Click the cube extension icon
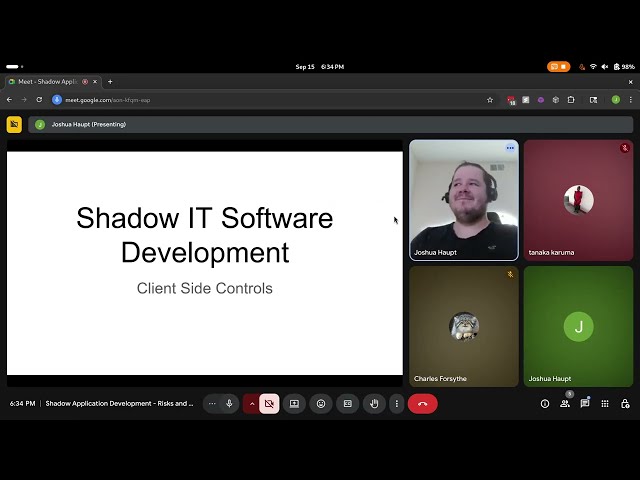 pos(556,100)
